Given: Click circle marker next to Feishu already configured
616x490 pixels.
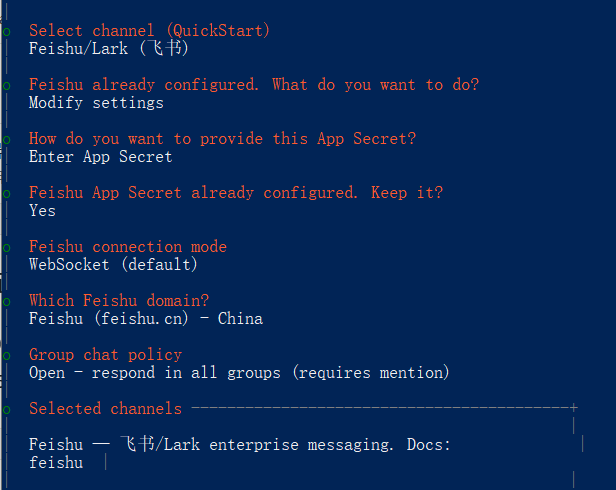Looking at the screenshot, I should pos(6,87).
